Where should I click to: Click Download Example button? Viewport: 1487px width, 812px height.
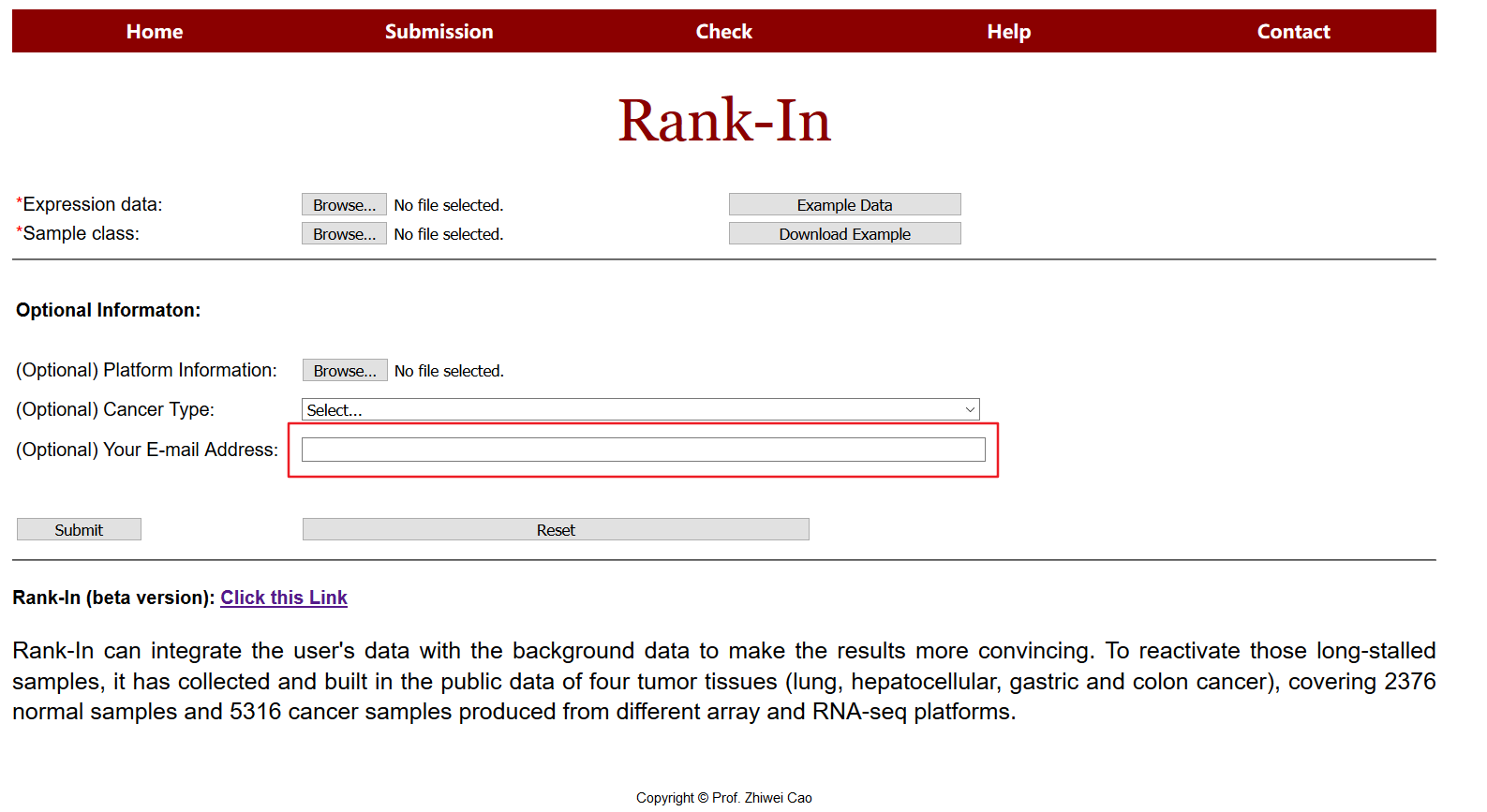844,233
